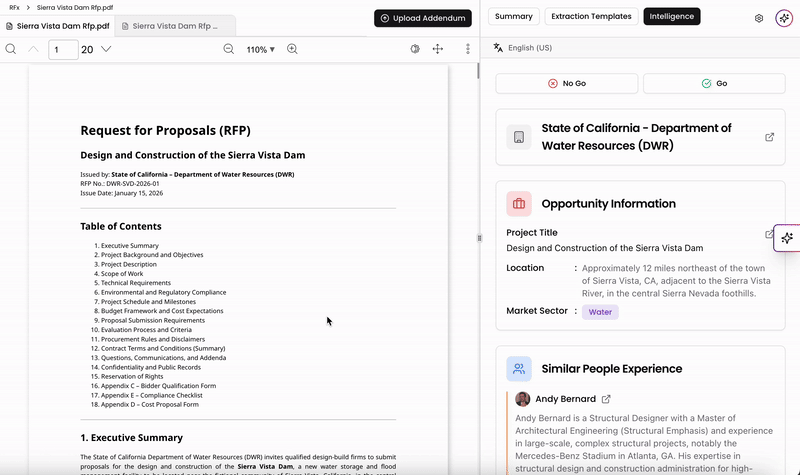
Task: Click the PDF viewer vertical scrollbar
Action: click(478, 71)
